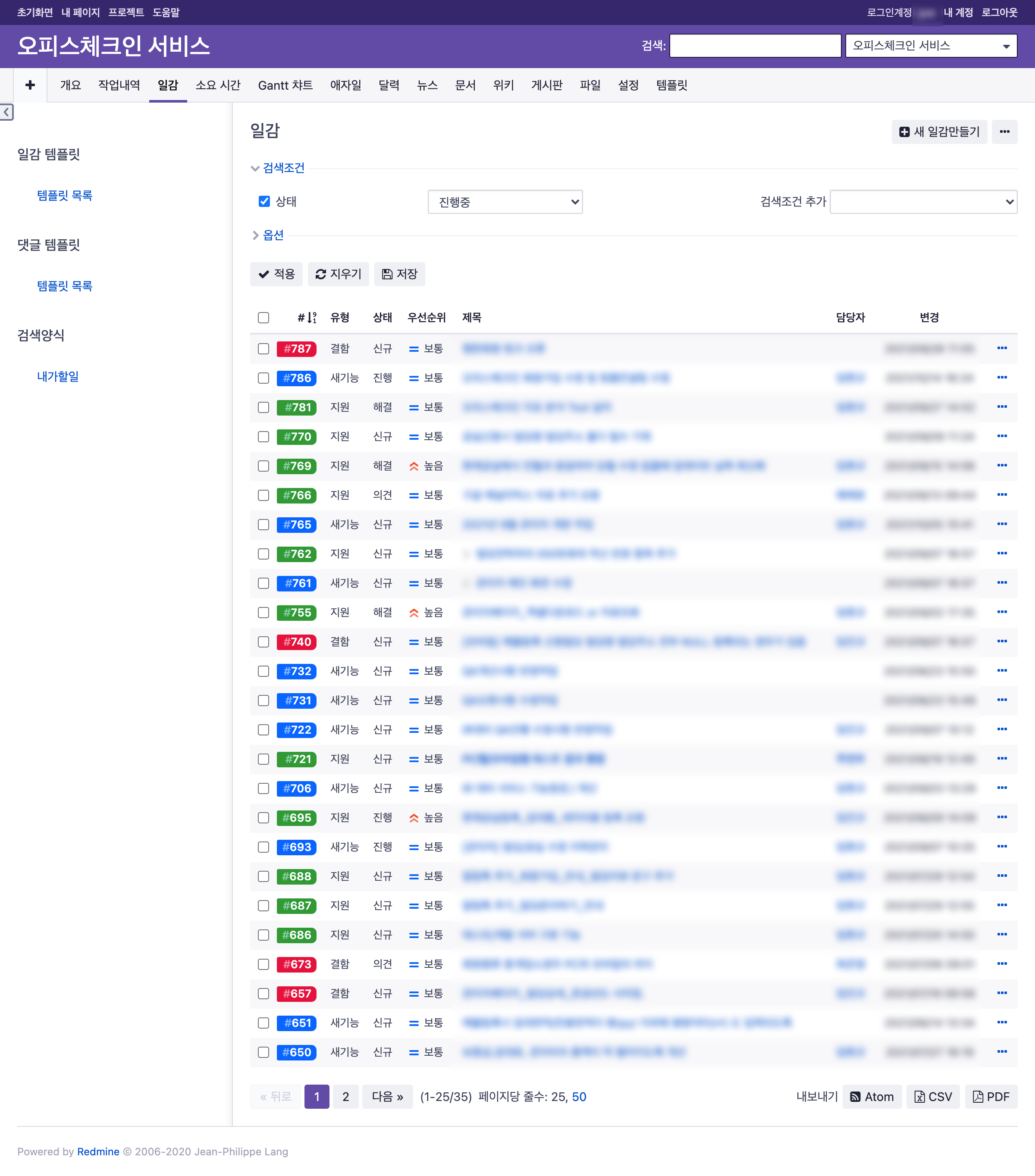Export the issue list as CSV
This screenshot has height=1176, width=1035.
pos(932,1097)
